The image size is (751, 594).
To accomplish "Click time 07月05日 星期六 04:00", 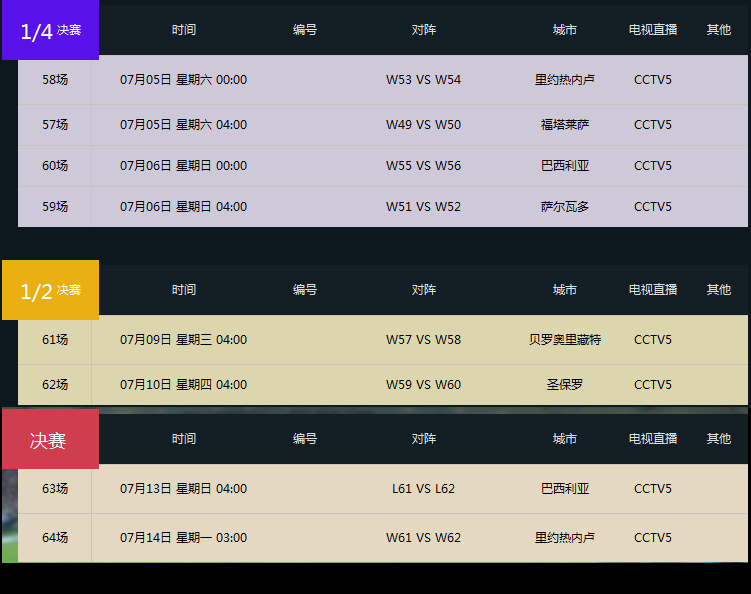I will pos(183,125).
